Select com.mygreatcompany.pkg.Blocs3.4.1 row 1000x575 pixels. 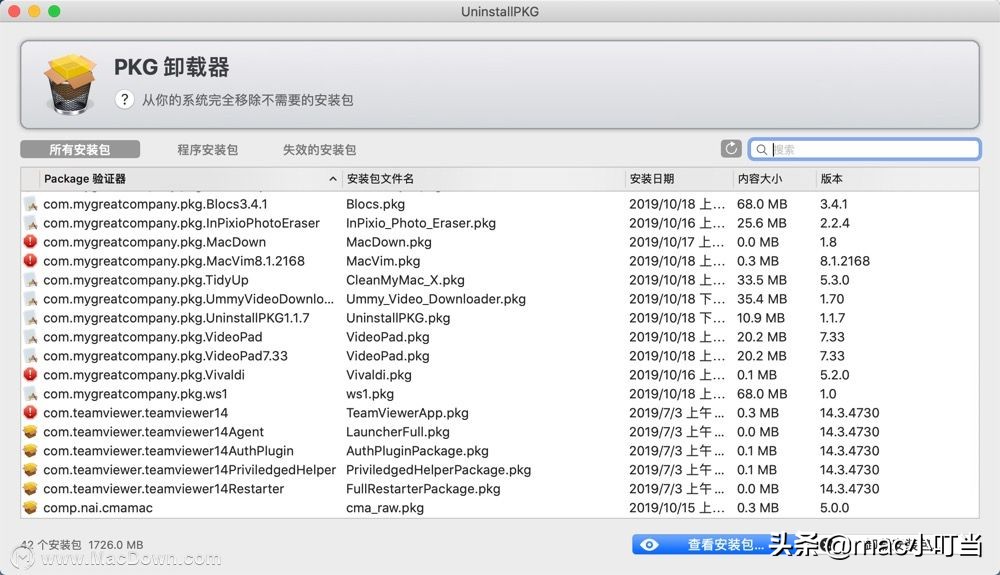tap(499, 204)
